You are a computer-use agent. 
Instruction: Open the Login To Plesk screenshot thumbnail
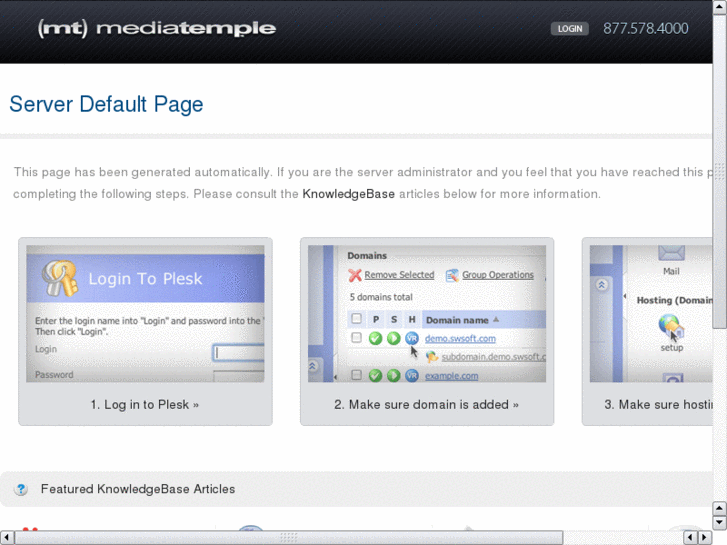(145, 314)
